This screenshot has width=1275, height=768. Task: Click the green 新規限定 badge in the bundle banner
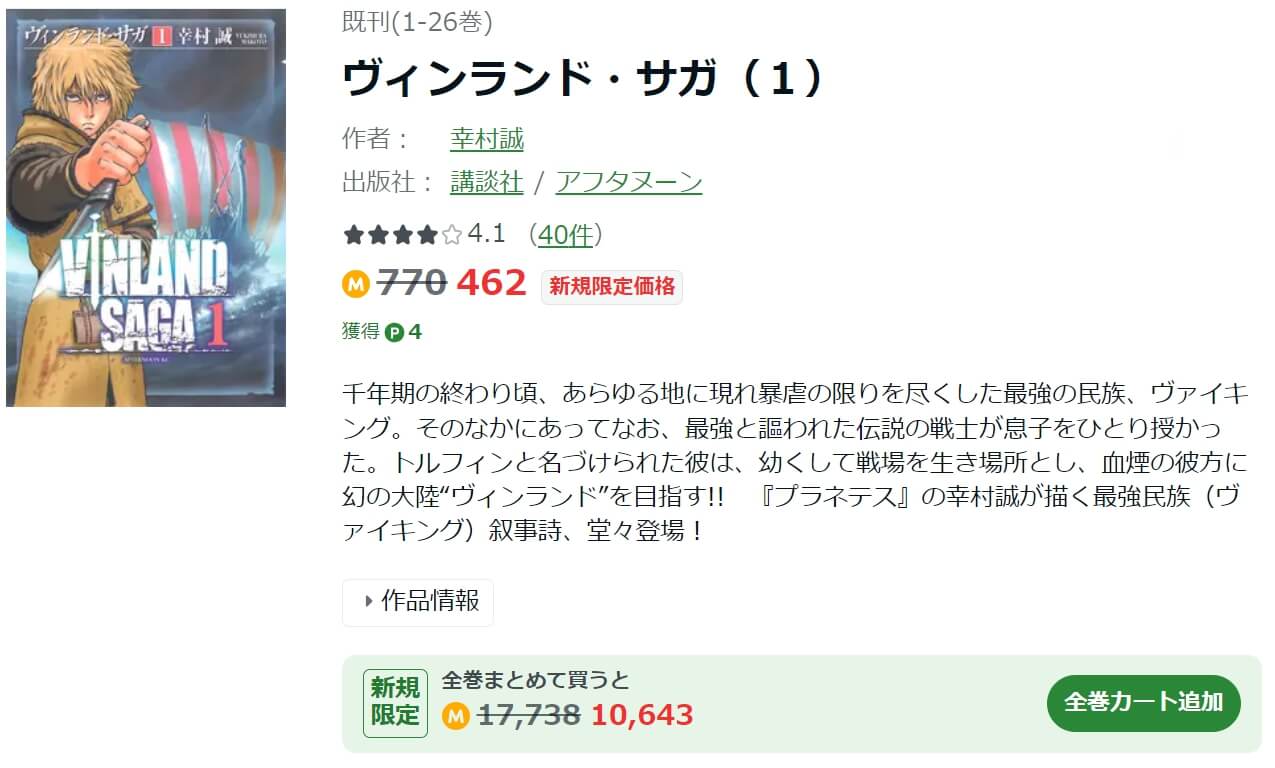pyautogui.click(x=395, y=703)
